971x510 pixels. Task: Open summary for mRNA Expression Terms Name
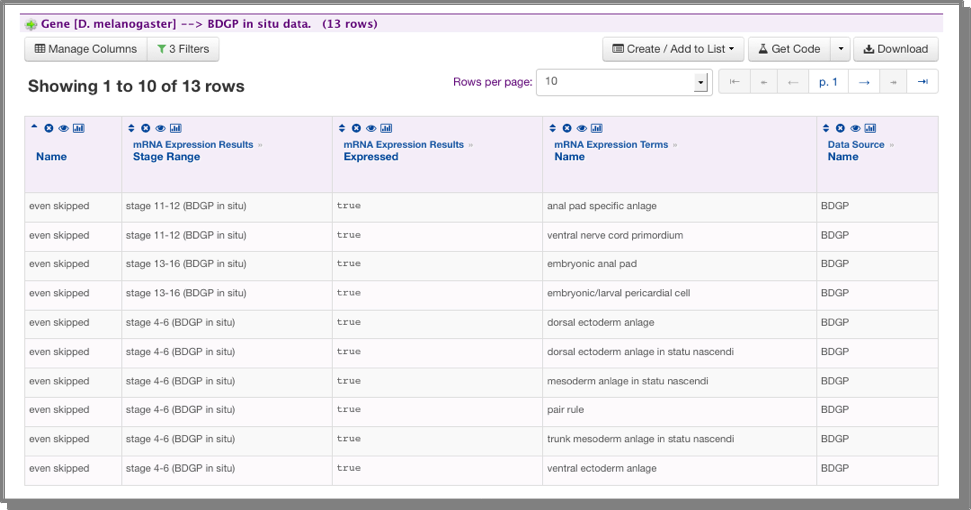point(597,128)
